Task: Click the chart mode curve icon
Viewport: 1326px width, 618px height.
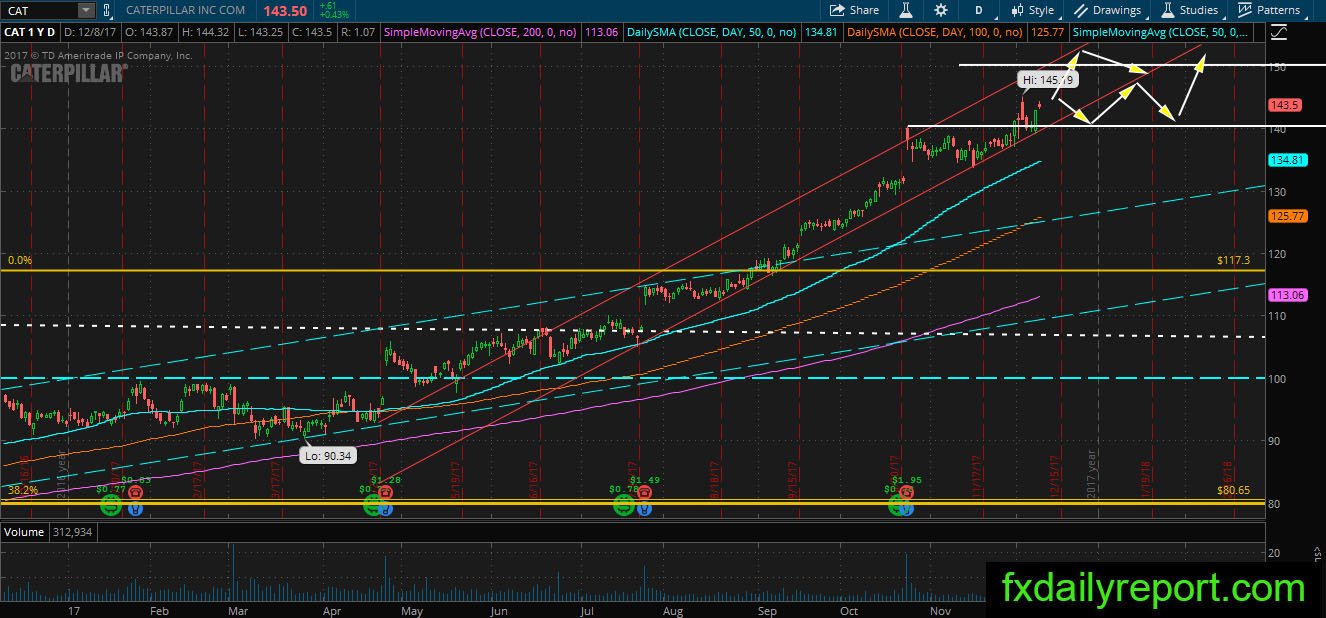Action: pos(1277,31)
